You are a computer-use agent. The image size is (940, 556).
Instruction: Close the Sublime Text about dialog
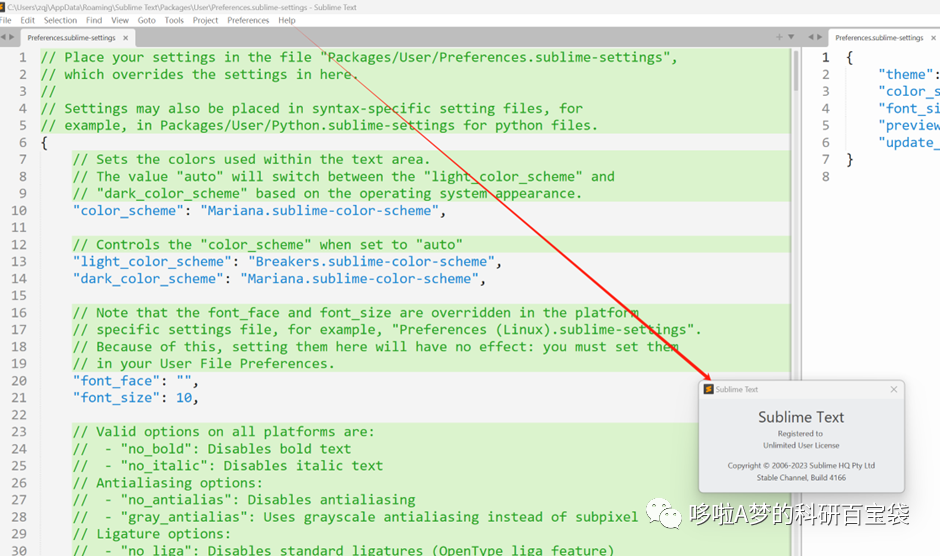tap(894, 389)
